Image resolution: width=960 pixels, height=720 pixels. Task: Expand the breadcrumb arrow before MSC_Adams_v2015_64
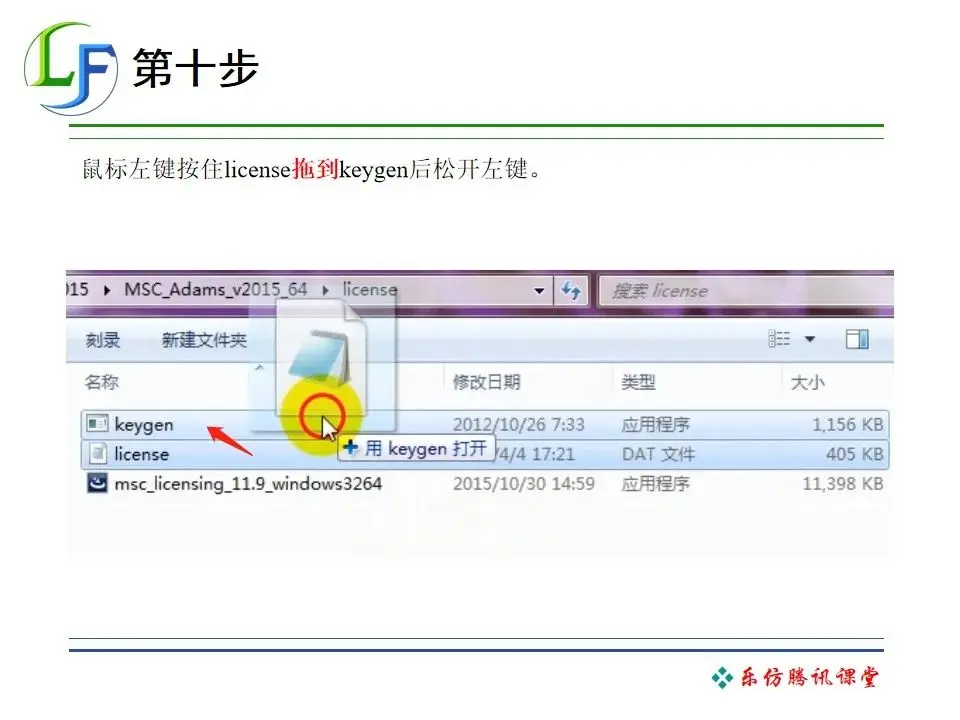pyautogui.click(x=107, y=290)
